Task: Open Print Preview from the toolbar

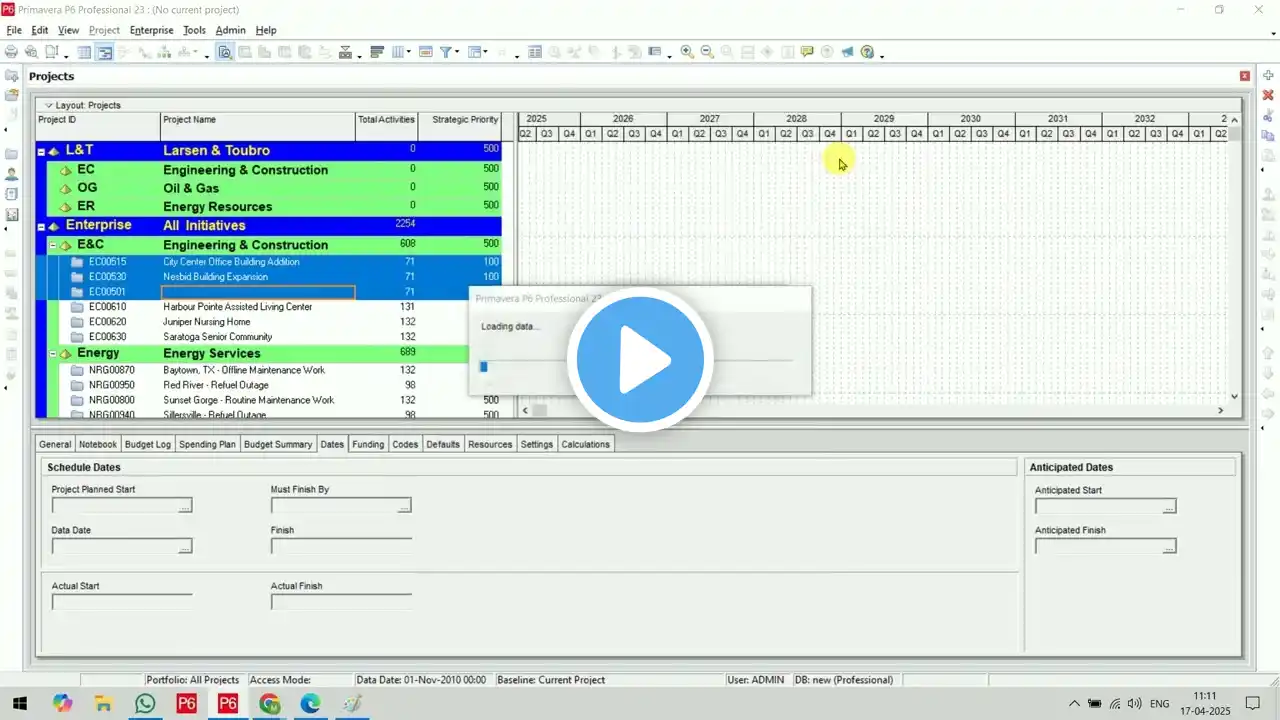Action: [32, 52]
